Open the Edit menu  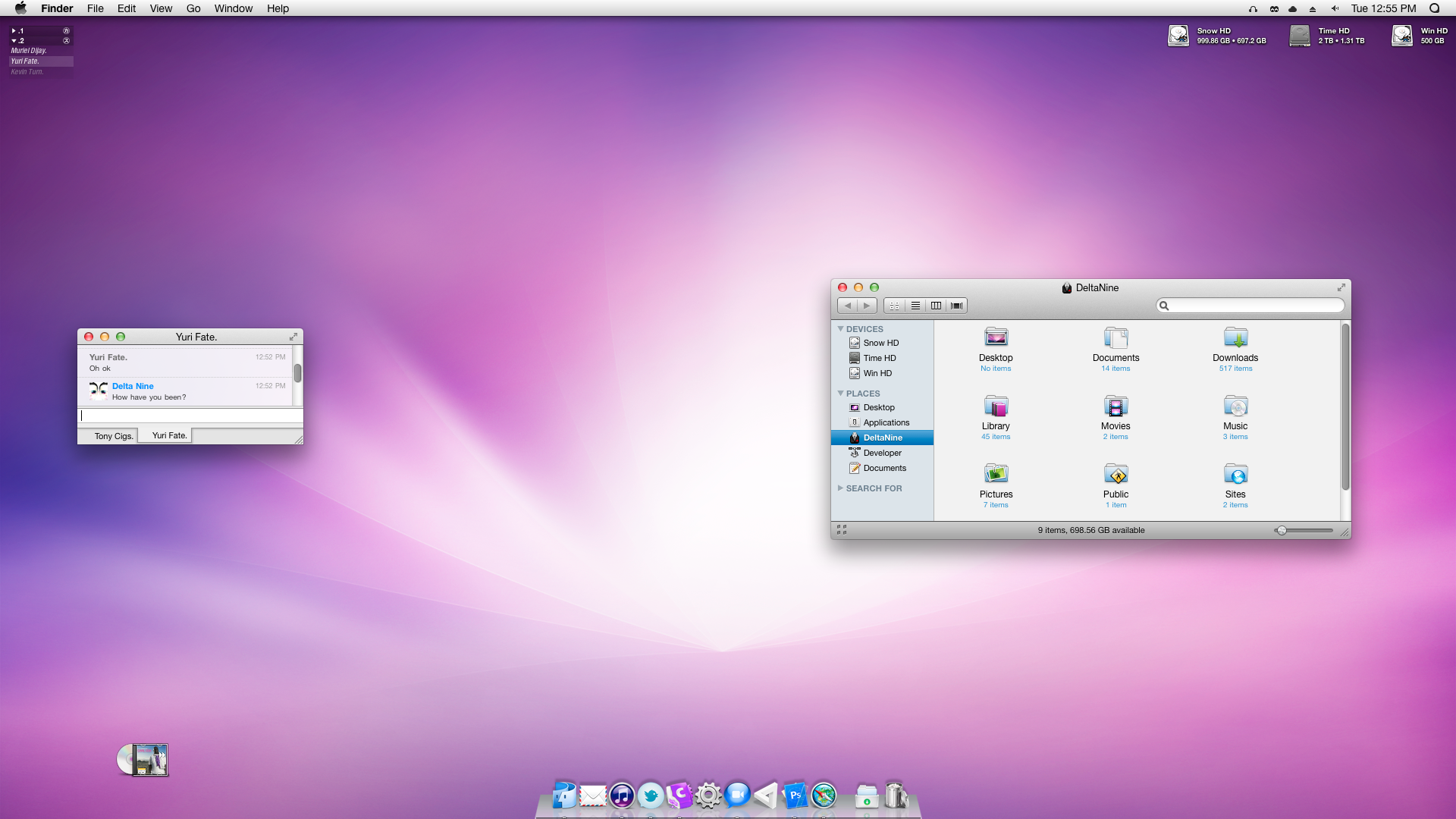tap(127, 8)
